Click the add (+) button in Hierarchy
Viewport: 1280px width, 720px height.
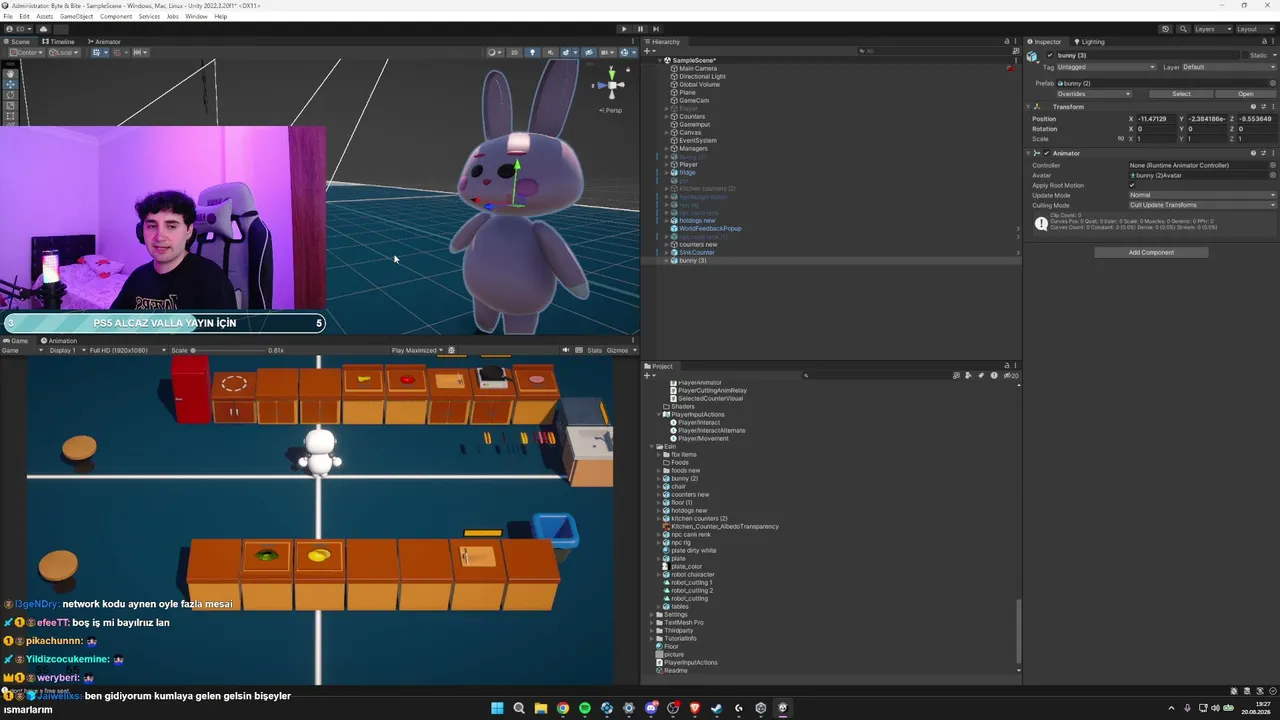coord(648,51)
